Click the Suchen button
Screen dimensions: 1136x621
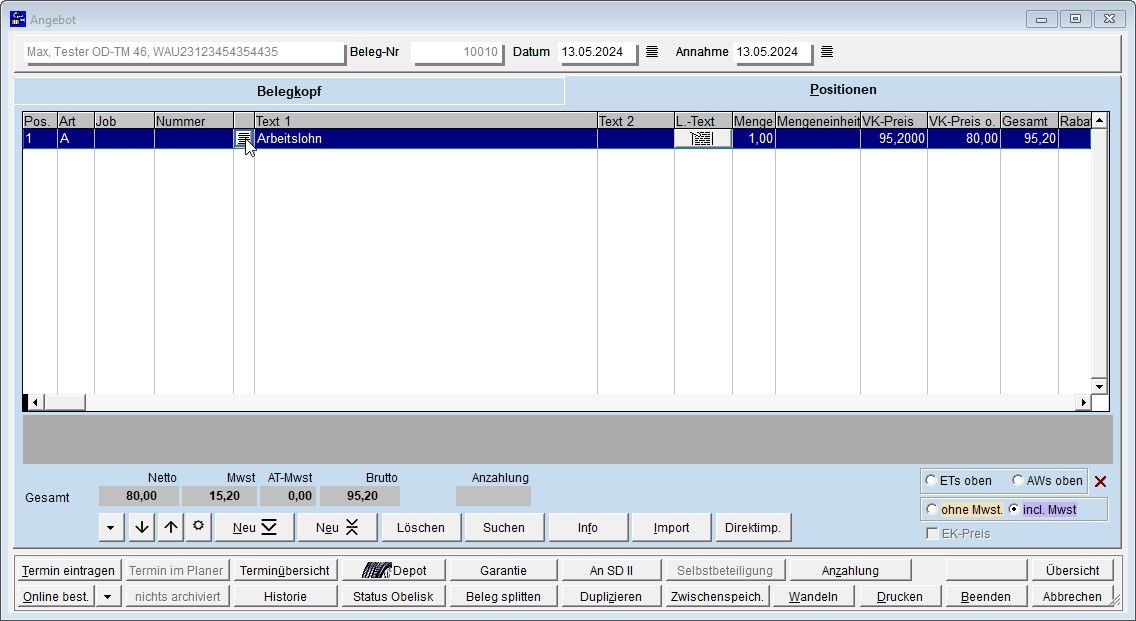tap(504, 528)
